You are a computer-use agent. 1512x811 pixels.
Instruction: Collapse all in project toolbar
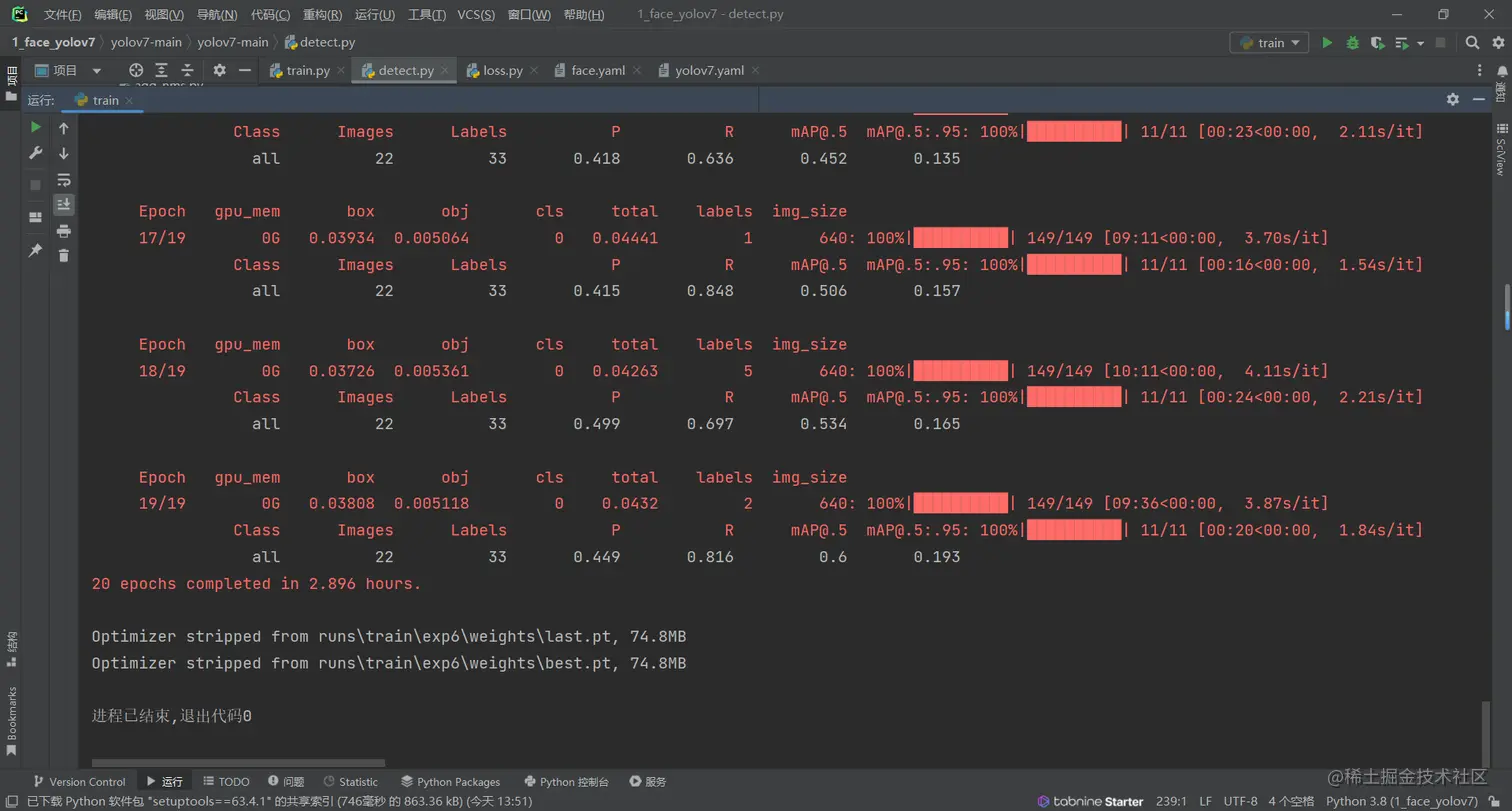pyautogui.click(x=187, y=70)
